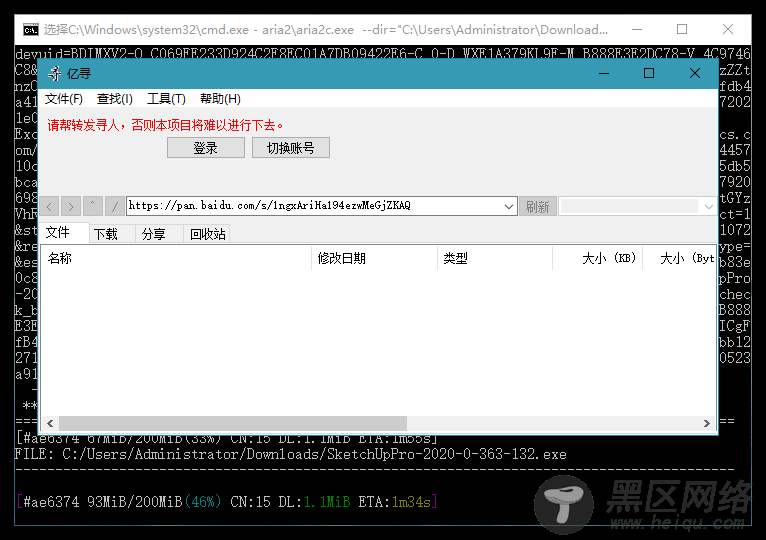Screen dimensions: 766x540
Task: Click the horizontal scrollbar left arrow
Action: coord(50,423)
